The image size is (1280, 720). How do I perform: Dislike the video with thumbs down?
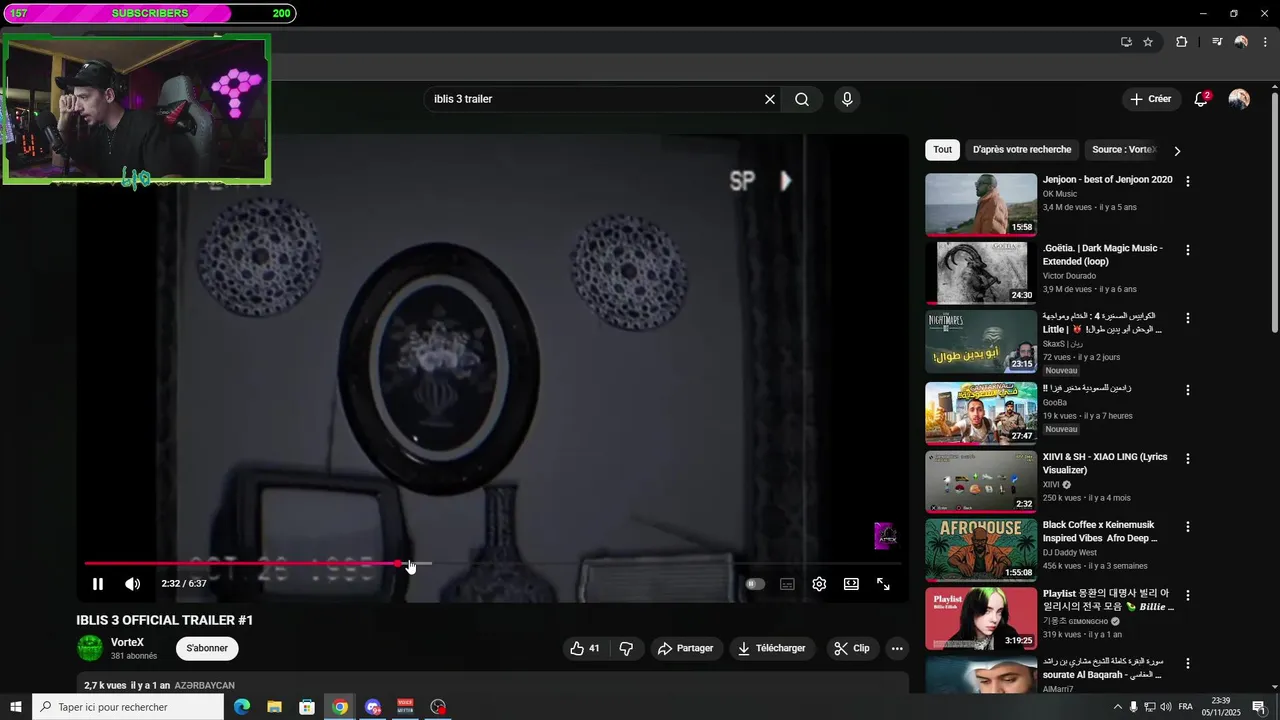tap(626, 648)
